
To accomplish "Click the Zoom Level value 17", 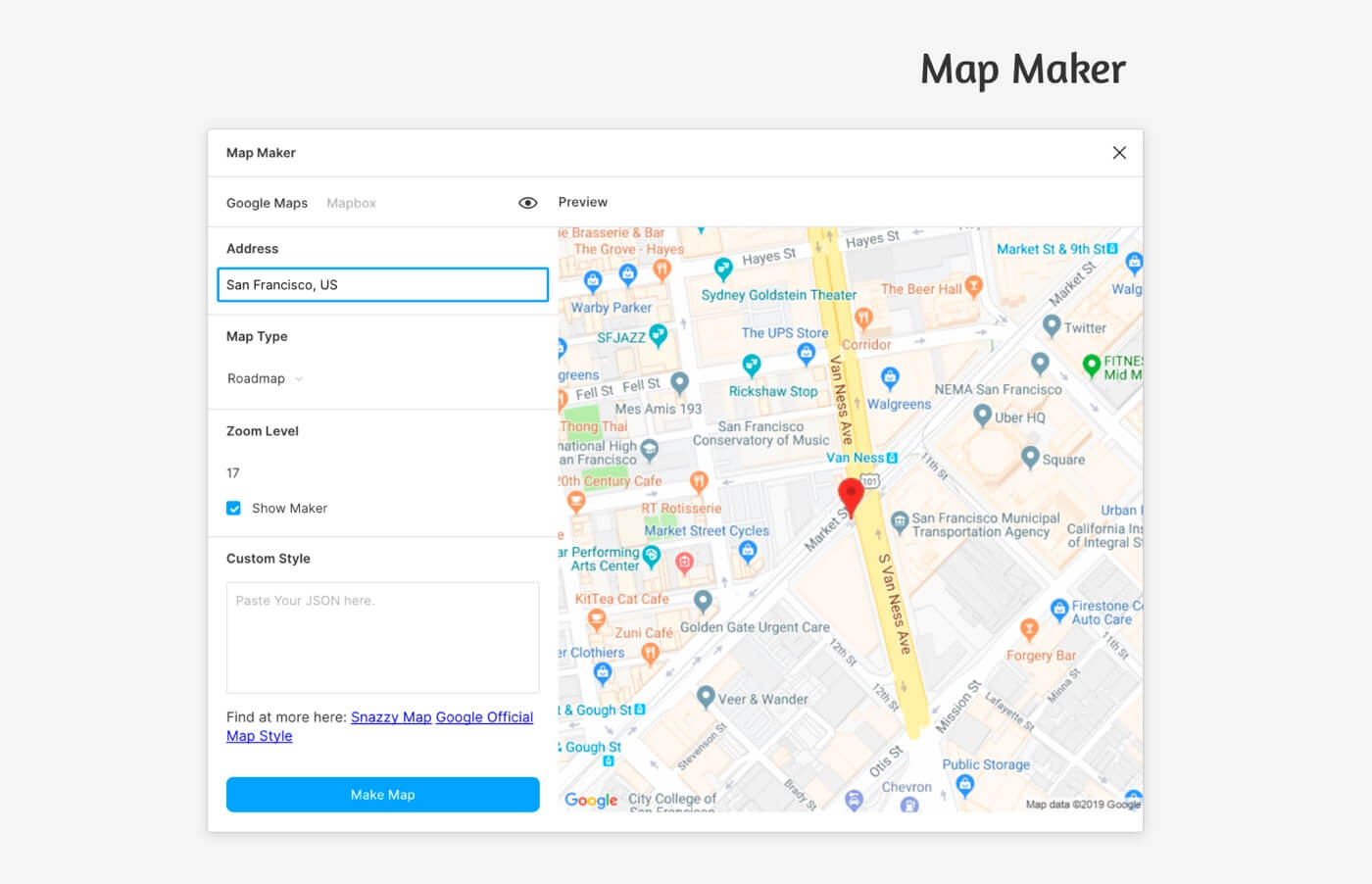I will (233, 472).
